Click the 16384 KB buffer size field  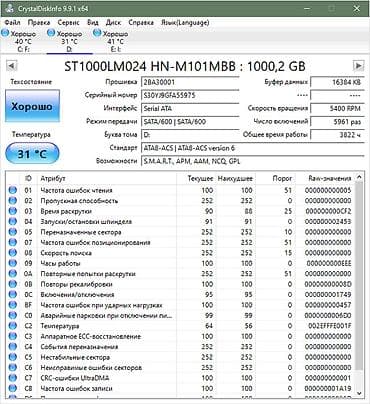point(337,82)
